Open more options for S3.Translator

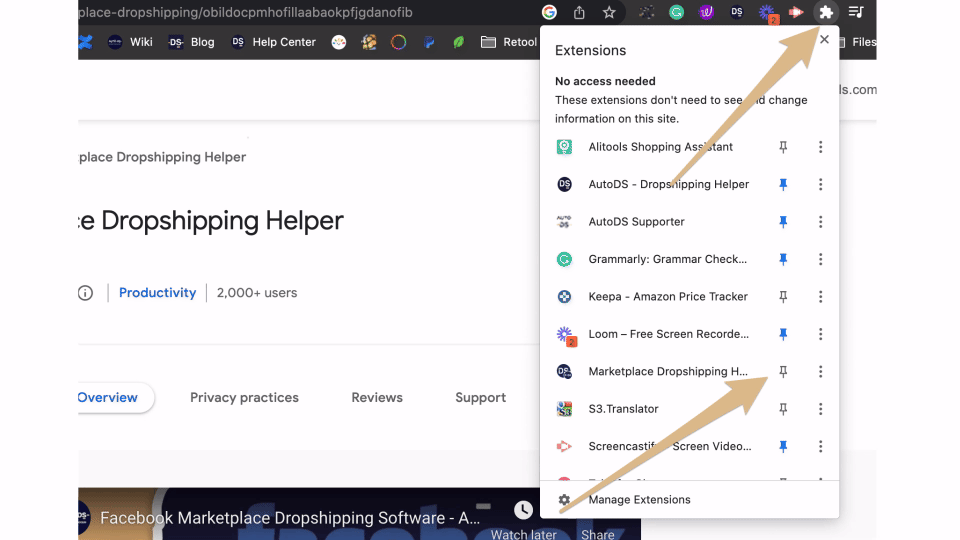tap(820, 408)
